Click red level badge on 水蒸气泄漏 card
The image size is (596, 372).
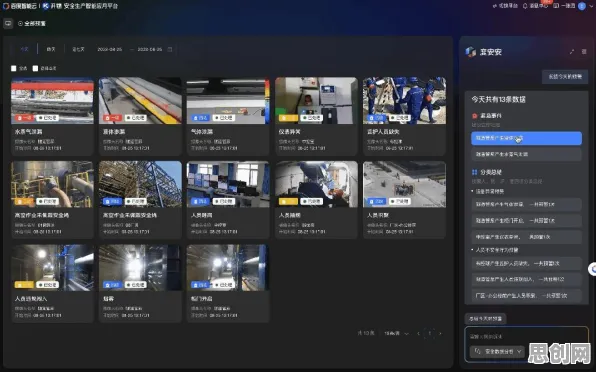[x=24, y=118]
